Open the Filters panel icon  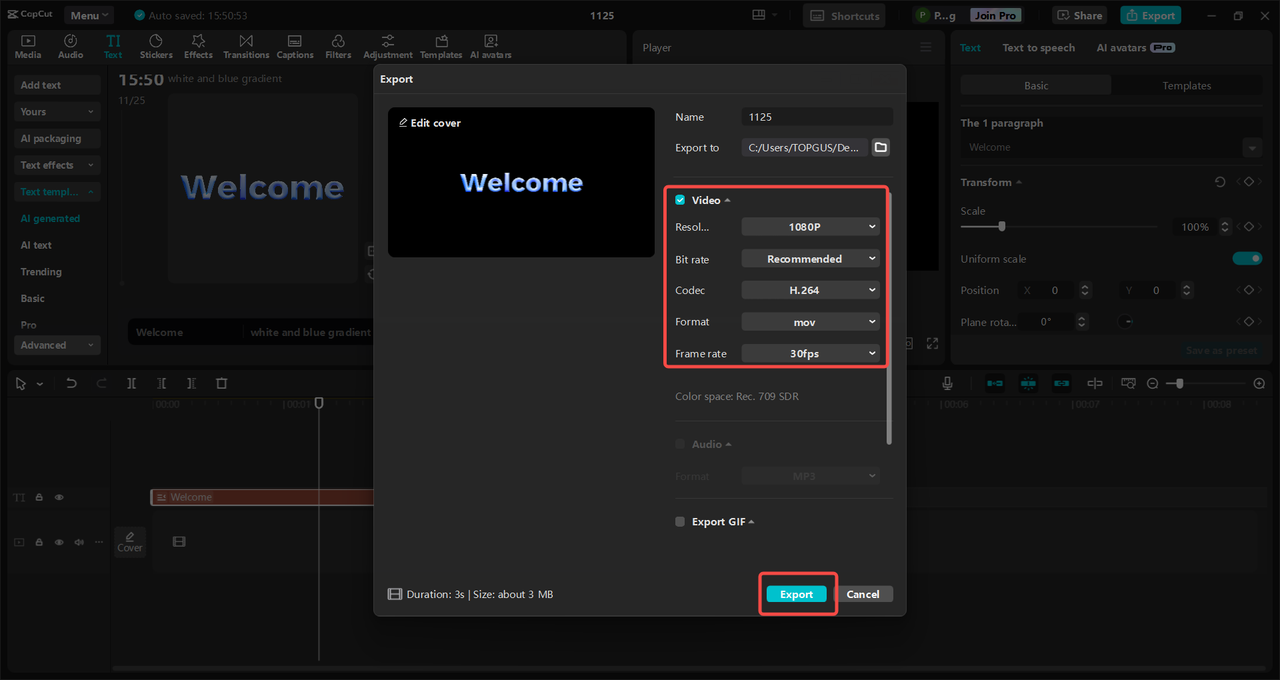tap(338, 46)
